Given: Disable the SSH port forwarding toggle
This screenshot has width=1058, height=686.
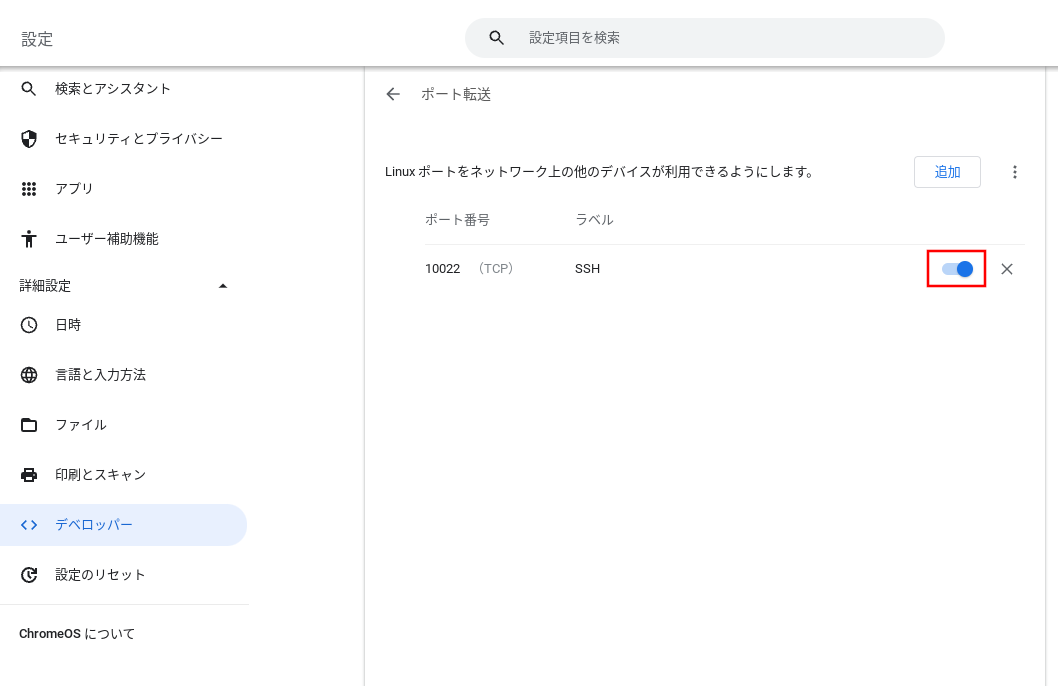Looking at the screenshot, I should [957, 269].
